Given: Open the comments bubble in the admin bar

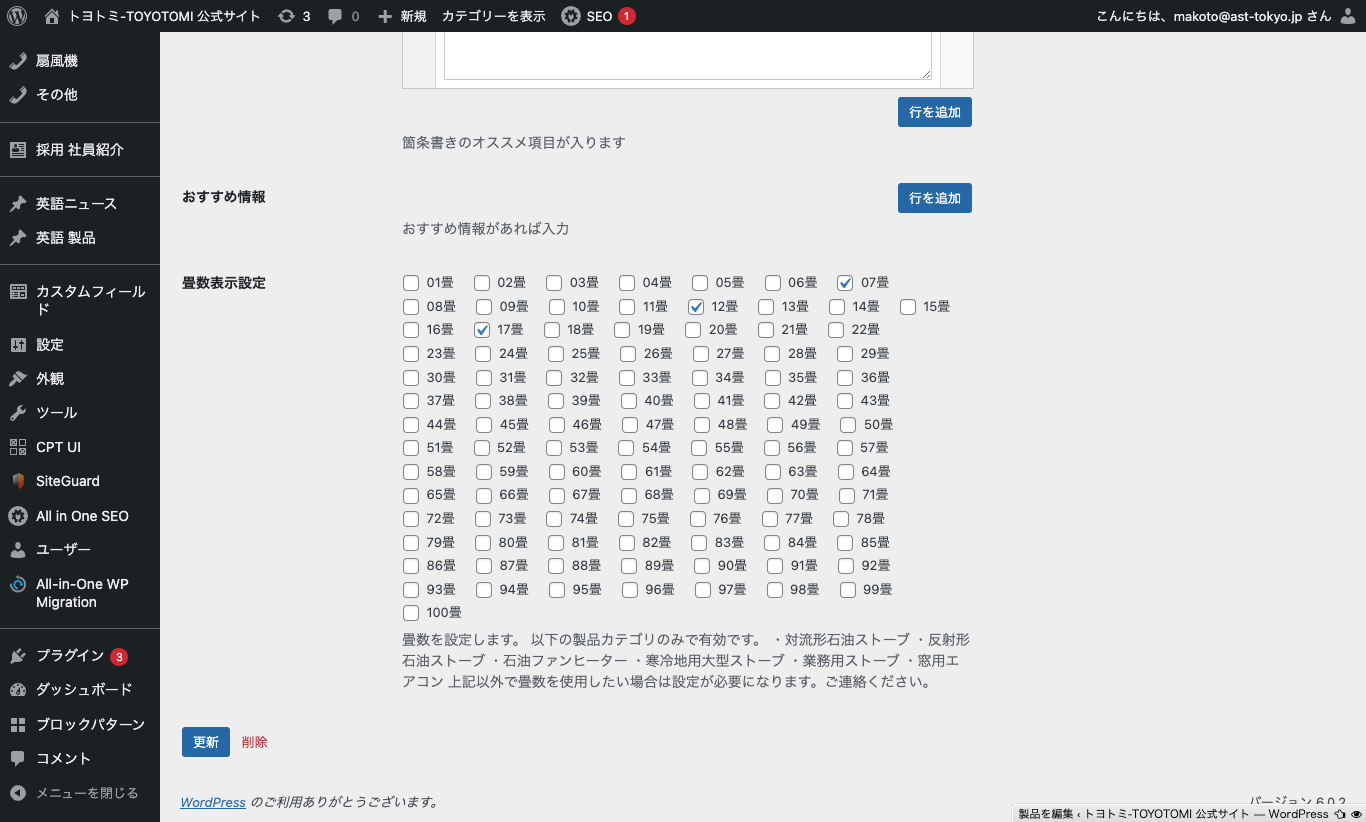Looking at the screenshot, I should click(x=335, y=17).
